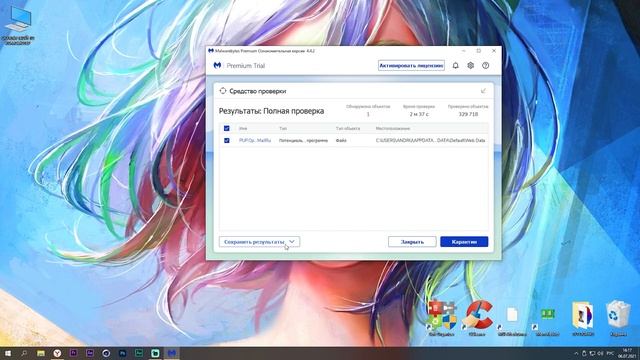Open the taskbar clock and date
The image size is (640, 360).
pos(627,353)
